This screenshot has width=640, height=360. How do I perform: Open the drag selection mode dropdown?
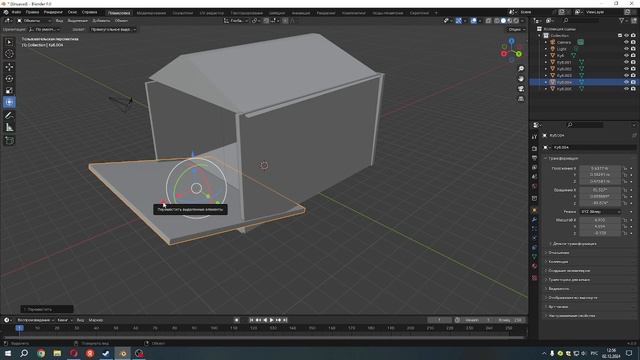point(113,29)
